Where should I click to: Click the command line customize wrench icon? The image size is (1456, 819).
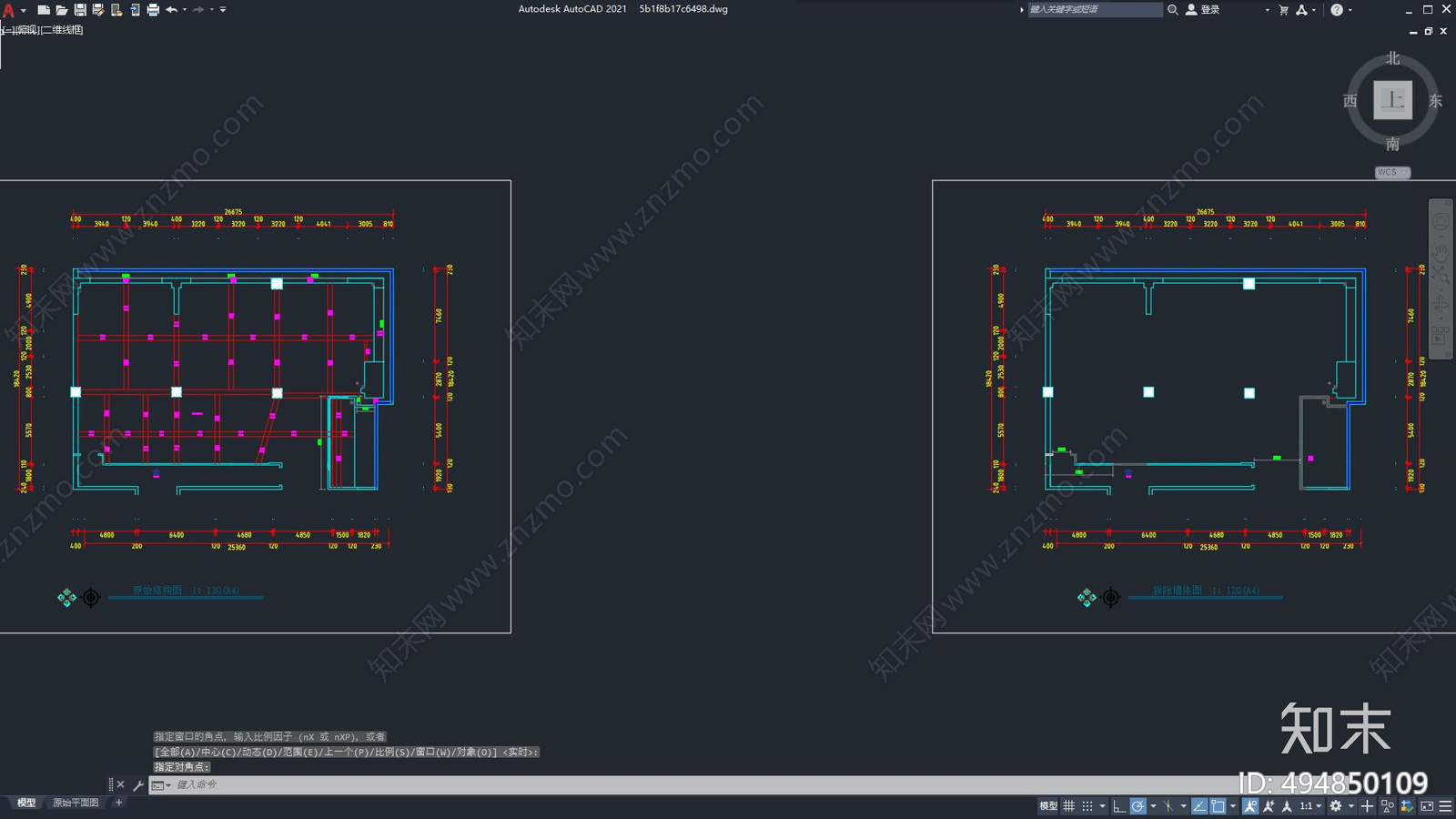click(x=138, y=784)
